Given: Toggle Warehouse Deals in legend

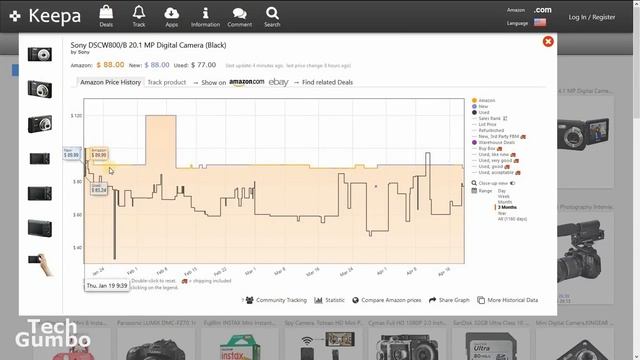Looking at the screenshot, I should pos(493,142).
